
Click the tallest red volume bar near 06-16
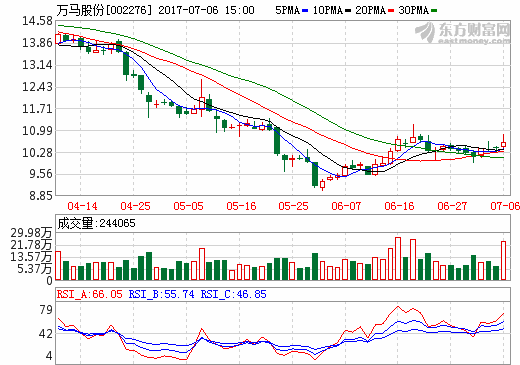(398, 259)
